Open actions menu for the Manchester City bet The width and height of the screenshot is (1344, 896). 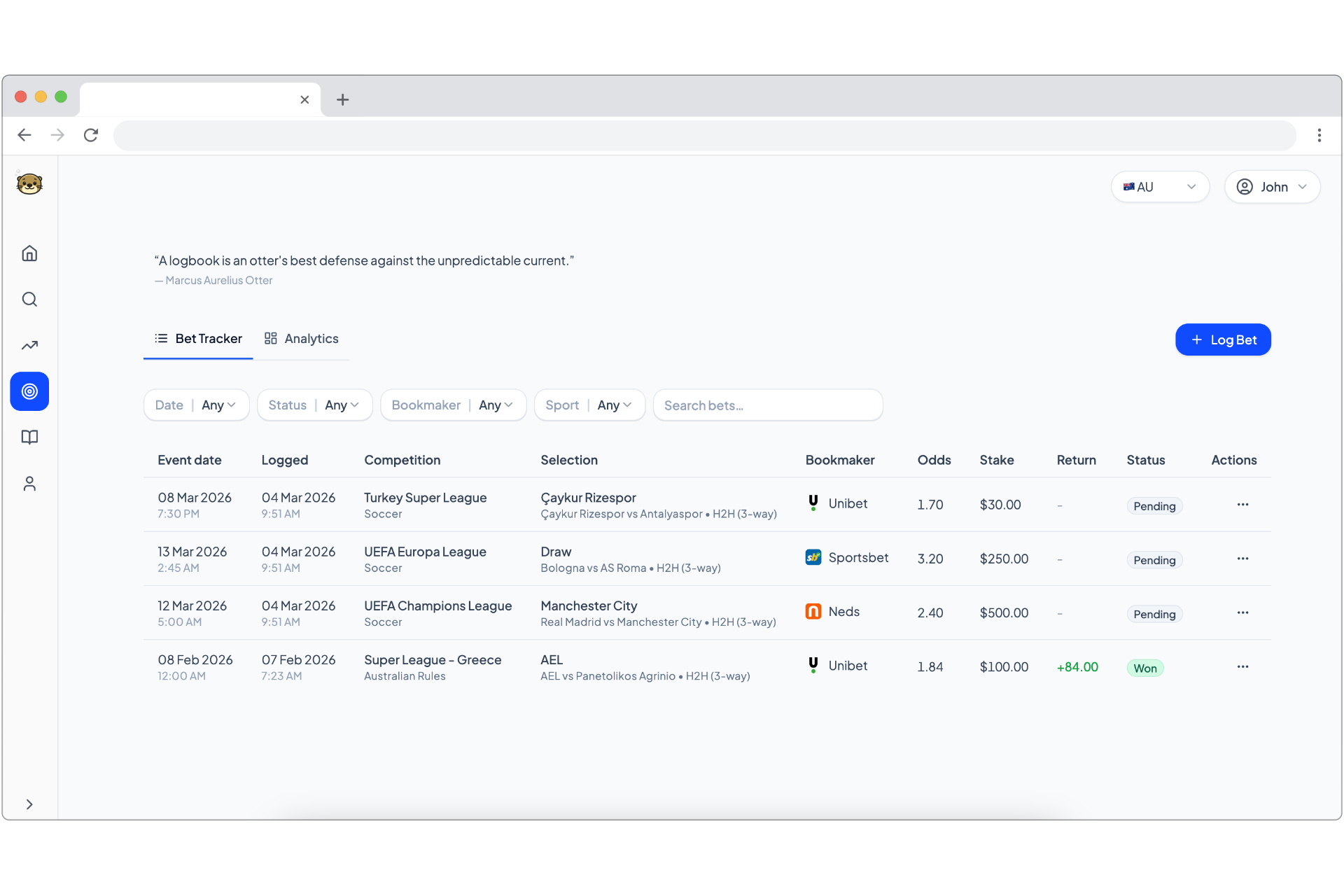click(x=1242, y=612)
